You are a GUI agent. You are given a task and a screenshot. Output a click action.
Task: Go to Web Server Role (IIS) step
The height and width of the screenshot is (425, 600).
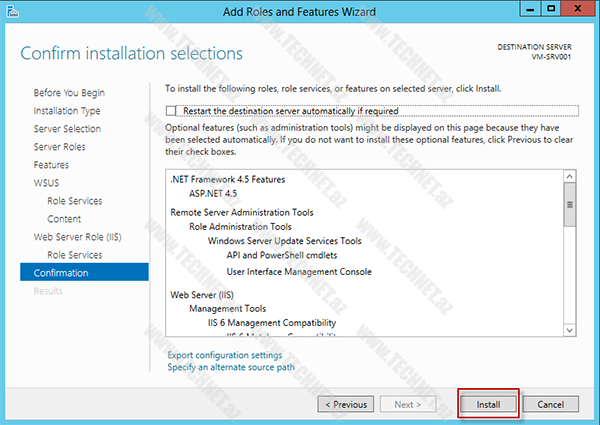77,237
